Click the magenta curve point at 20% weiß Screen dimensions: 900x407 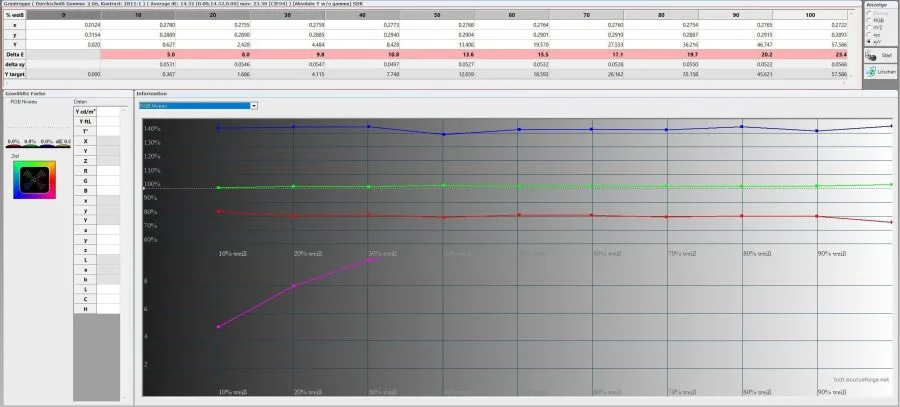click(293, 285)
